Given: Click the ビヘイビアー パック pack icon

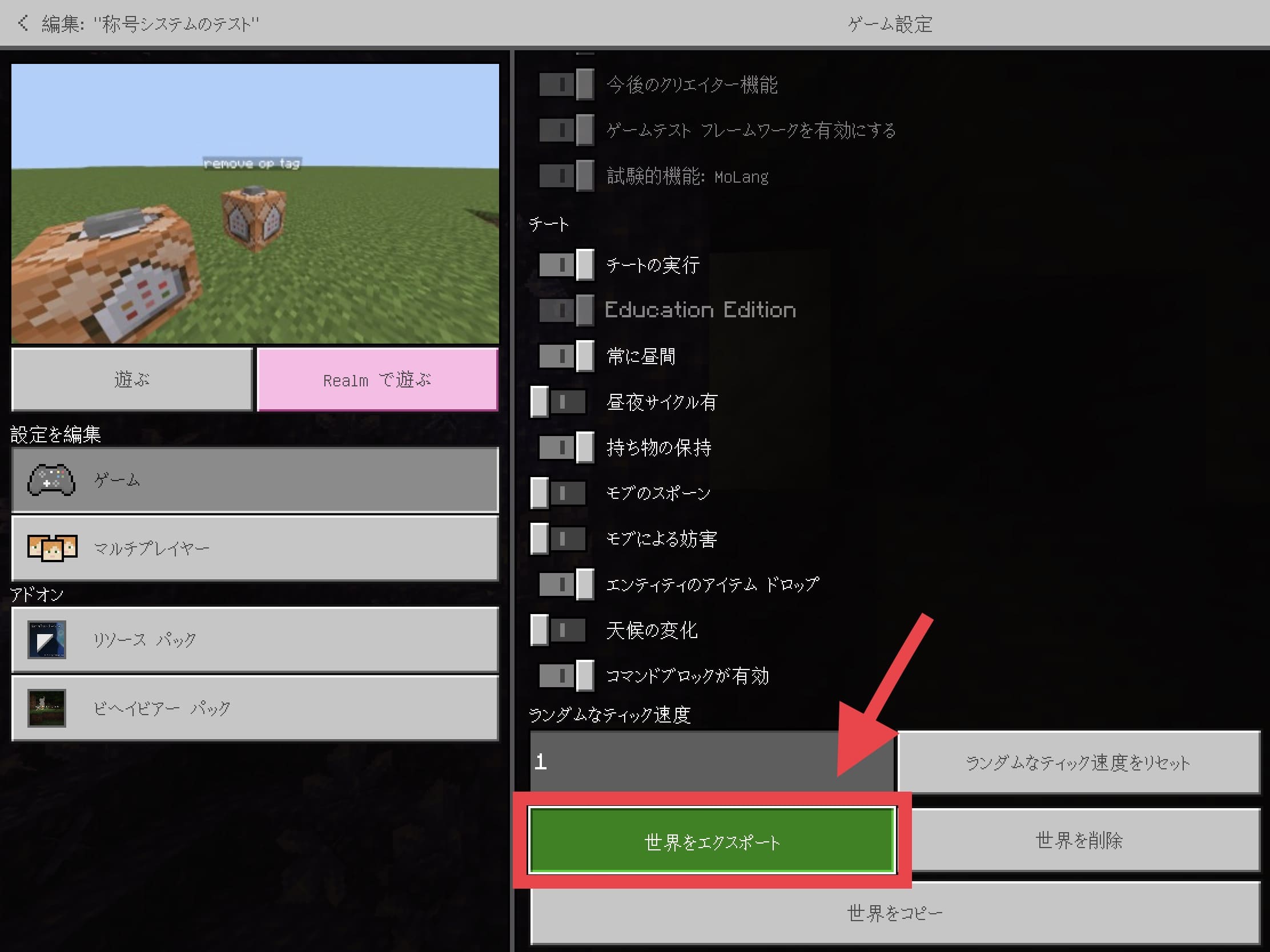Looking at the screenshot, I should pyautogui.click(x=46, y=708).
